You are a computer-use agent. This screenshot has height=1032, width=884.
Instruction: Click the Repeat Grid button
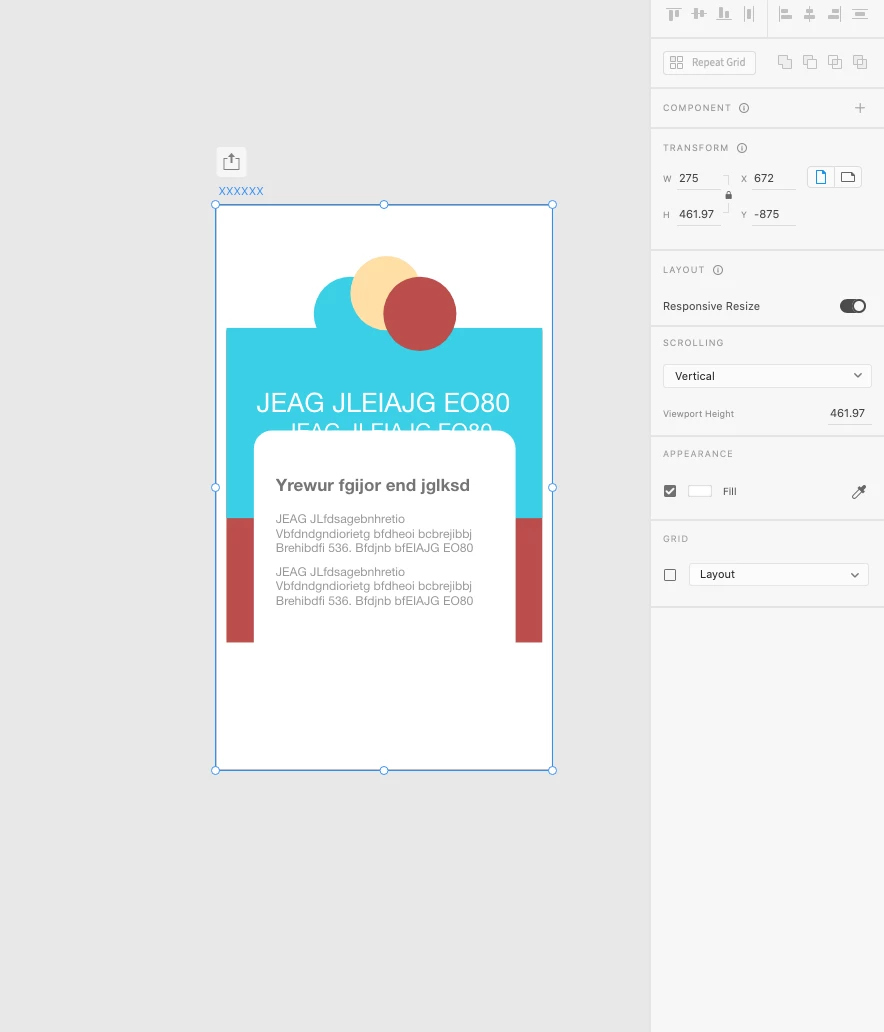(x=709, y=63)
